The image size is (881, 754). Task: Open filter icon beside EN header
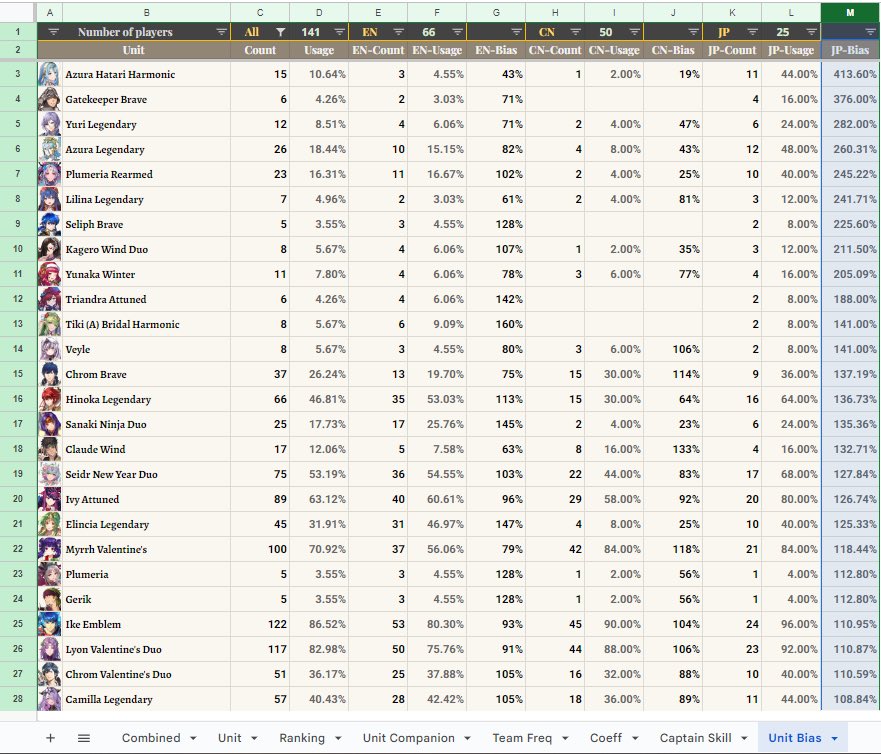398,32
